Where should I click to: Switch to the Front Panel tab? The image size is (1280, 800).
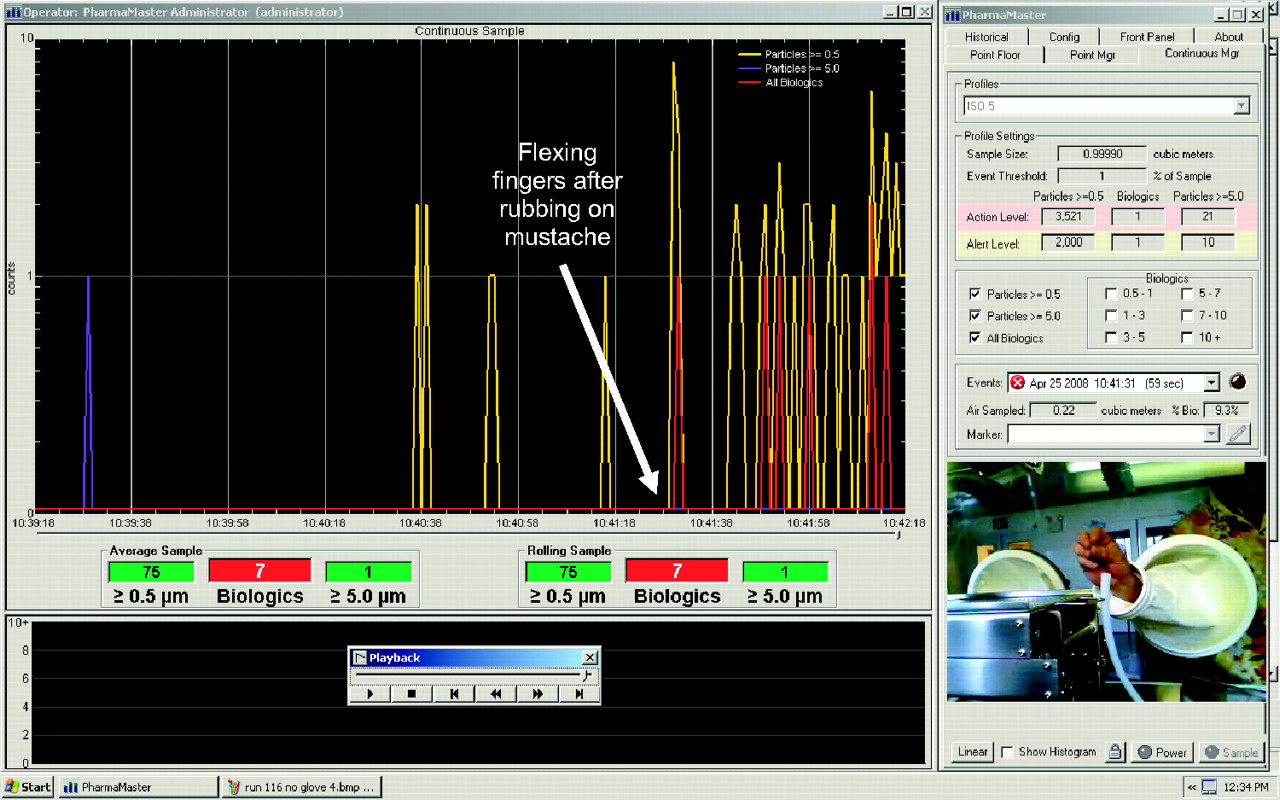(x=1146, y=37)
